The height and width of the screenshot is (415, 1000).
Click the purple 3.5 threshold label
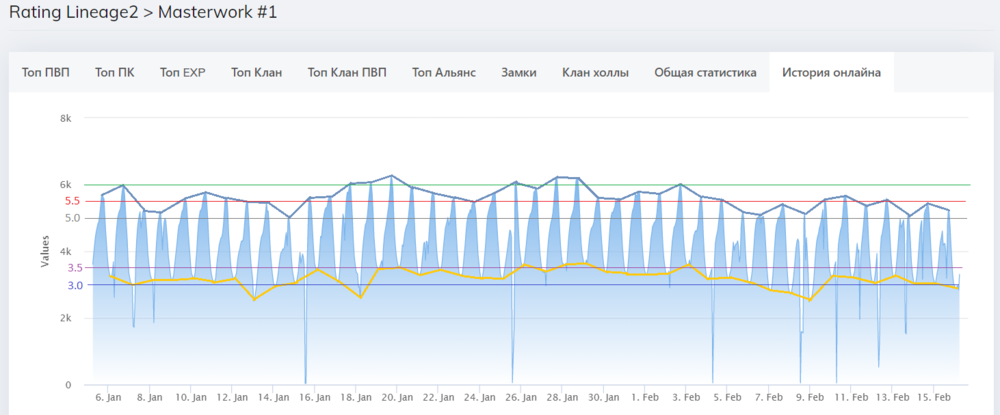73,268
